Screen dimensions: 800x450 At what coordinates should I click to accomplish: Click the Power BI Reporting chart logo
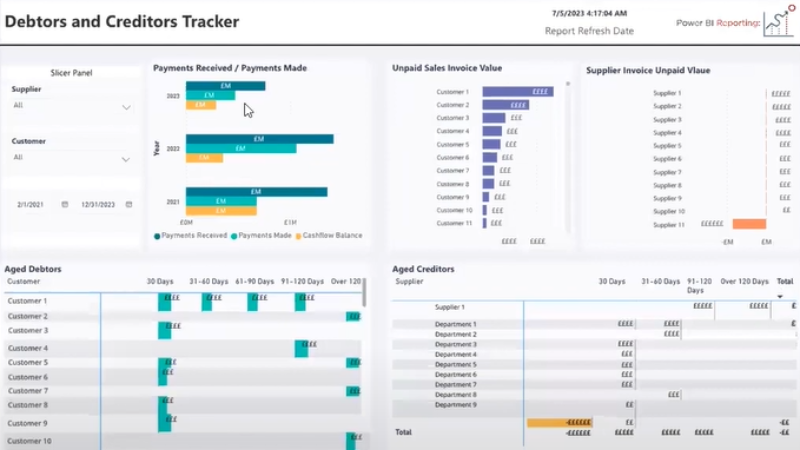click(x=779, y=21)
